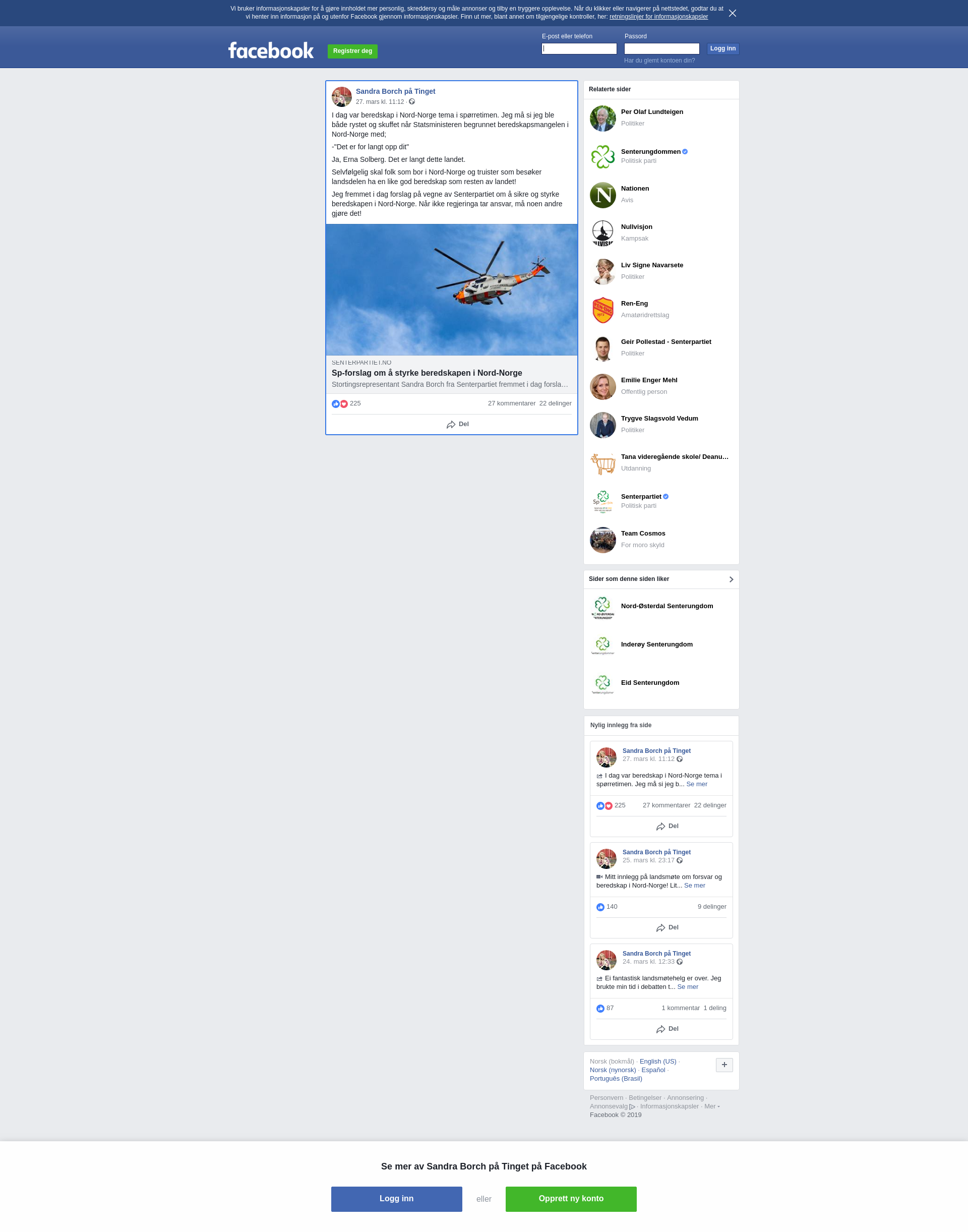Click the share arrow Del on main post

[457, 424]
